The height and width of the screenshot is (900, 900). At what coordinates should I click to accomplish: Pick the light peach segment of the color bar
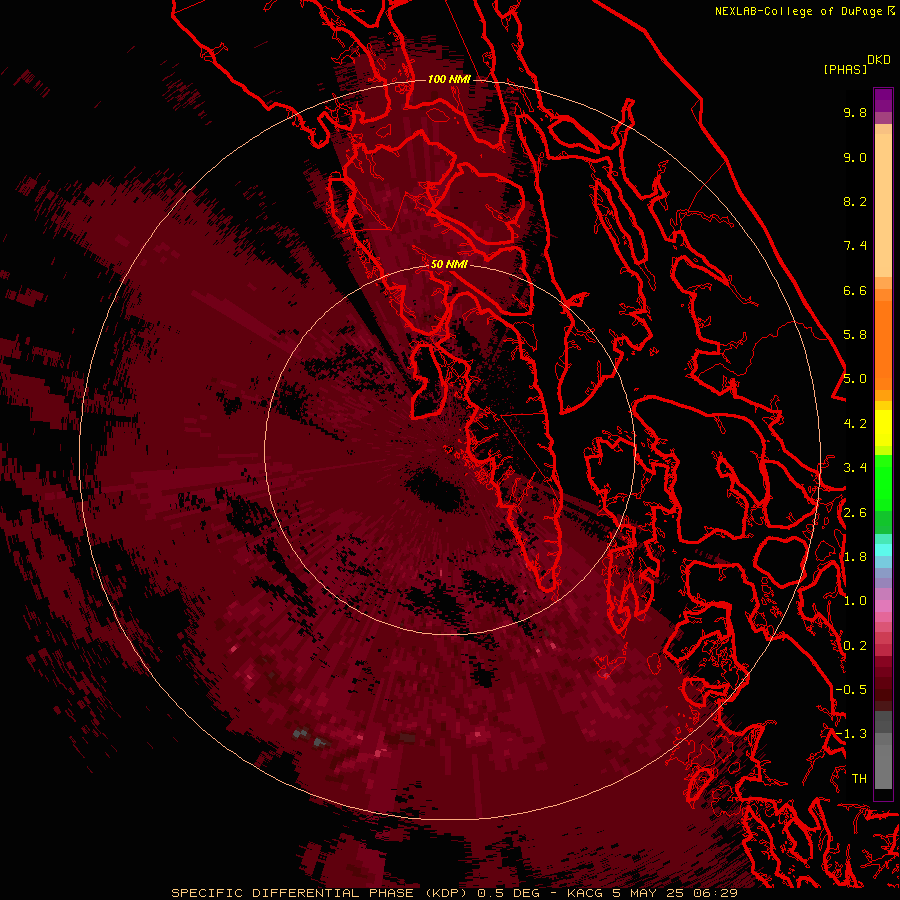[x=883, y=205]
